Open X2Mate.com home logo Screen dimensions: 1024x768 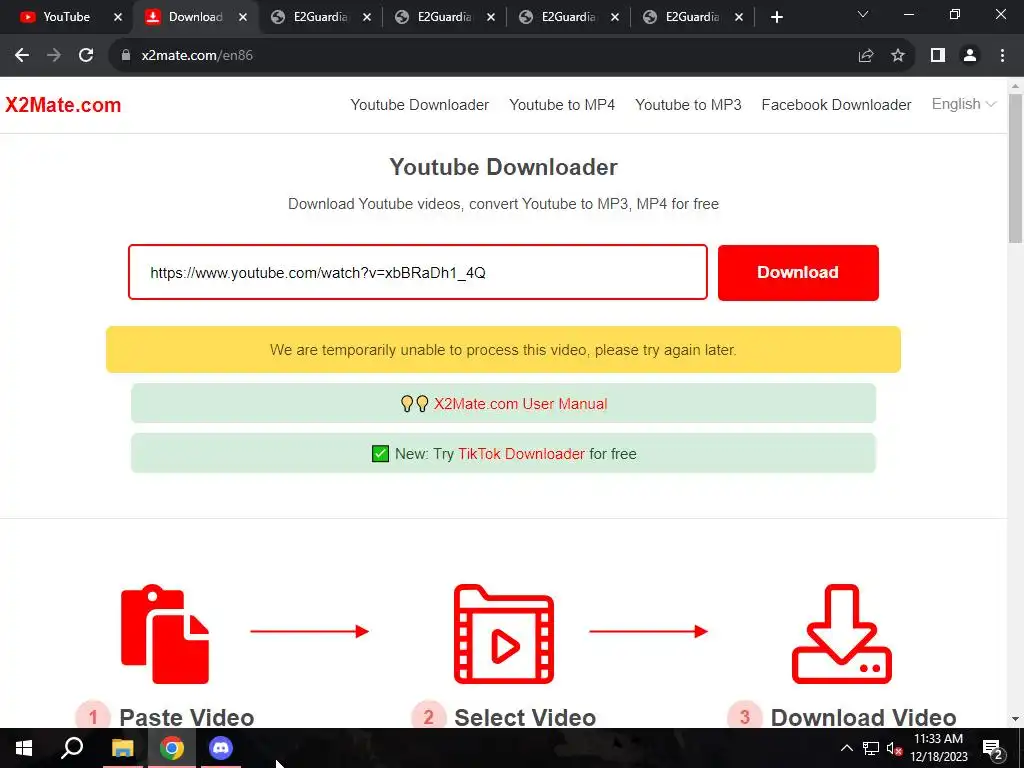[63, 105]
